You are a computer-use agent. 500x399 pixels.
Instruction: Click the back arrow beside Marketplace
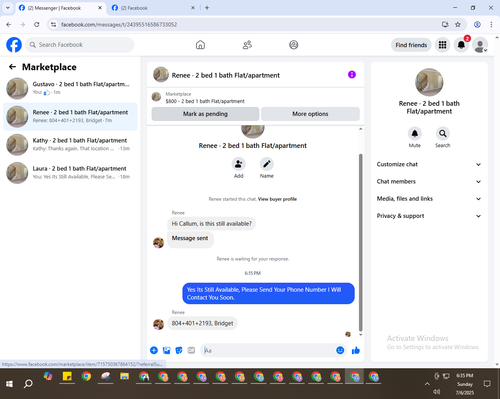(12, 67)
